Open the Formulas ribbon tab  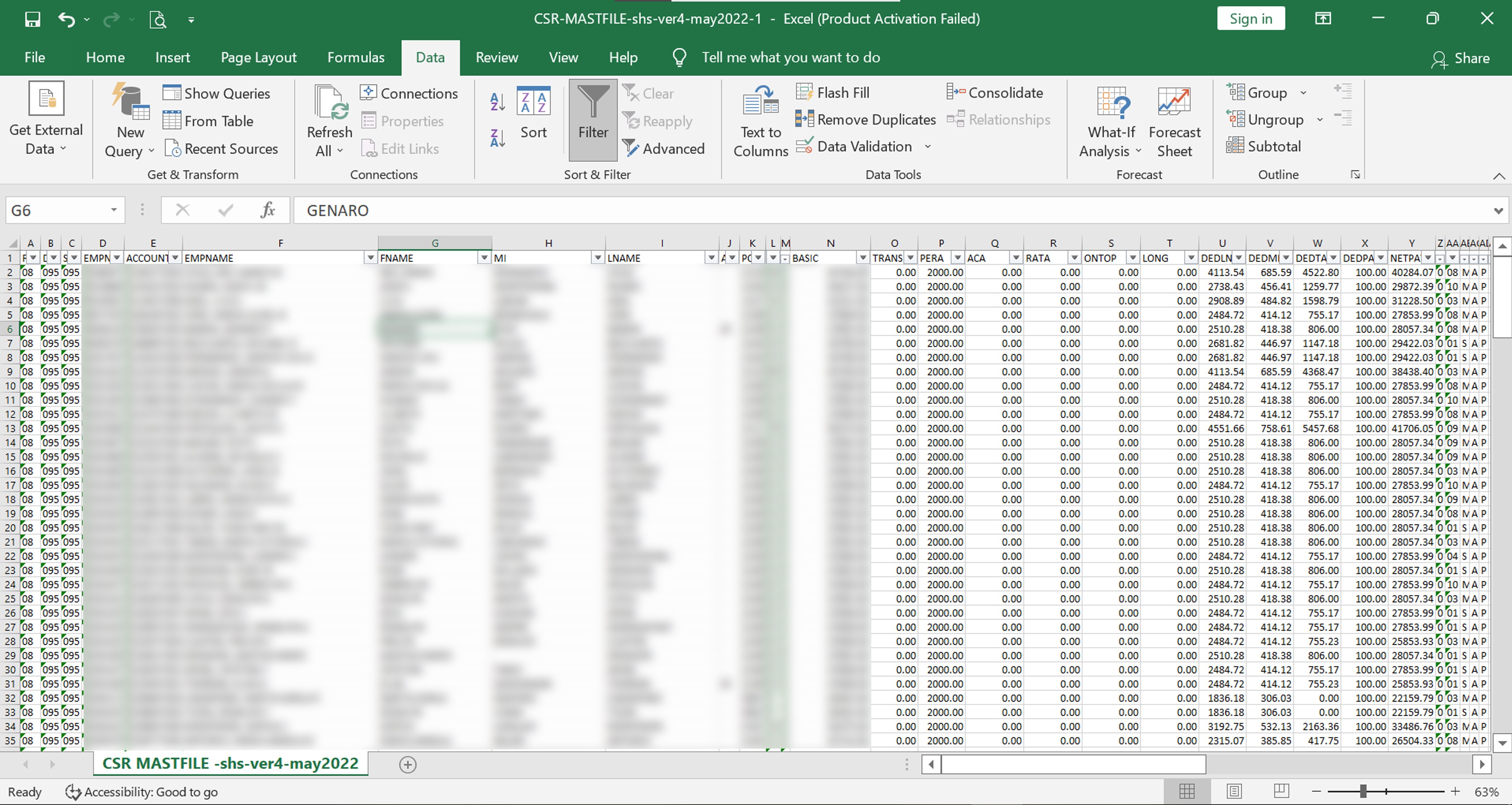click(356, 58)
